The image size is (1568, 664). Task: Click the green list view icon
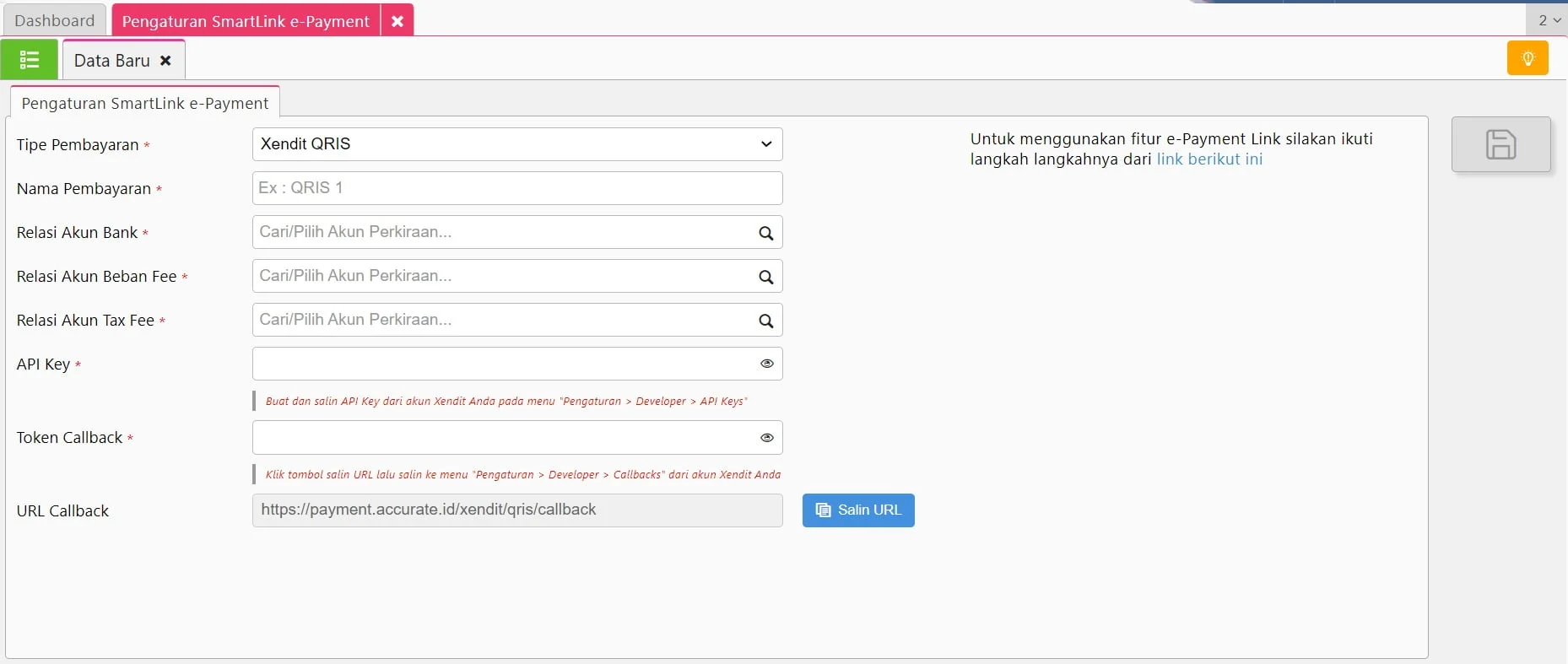point(30,60)
